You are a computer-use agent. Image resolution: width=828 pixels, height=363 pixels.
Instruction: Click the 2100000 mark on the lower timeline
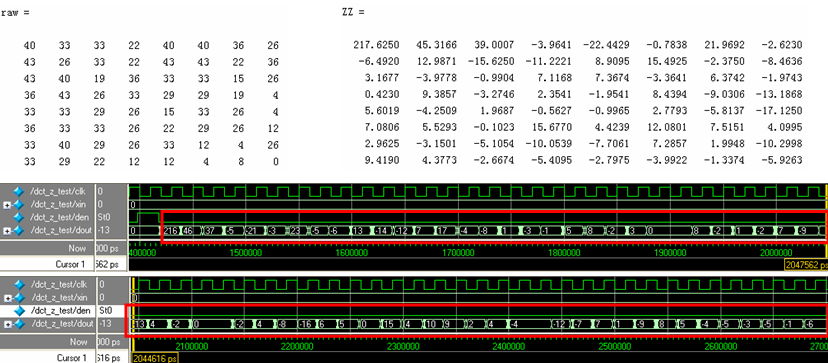click(x=191, y=347)
